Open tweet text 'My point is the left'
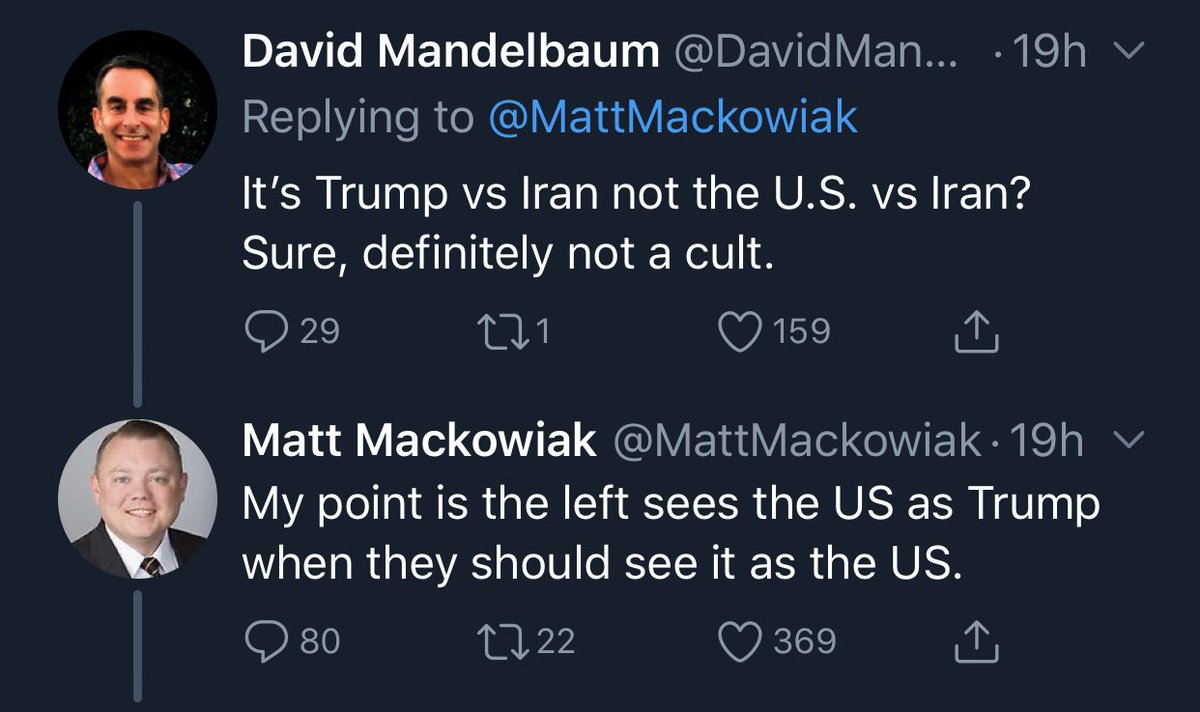The height and width of the screenshot is (712, 1200). click(670, 503)
